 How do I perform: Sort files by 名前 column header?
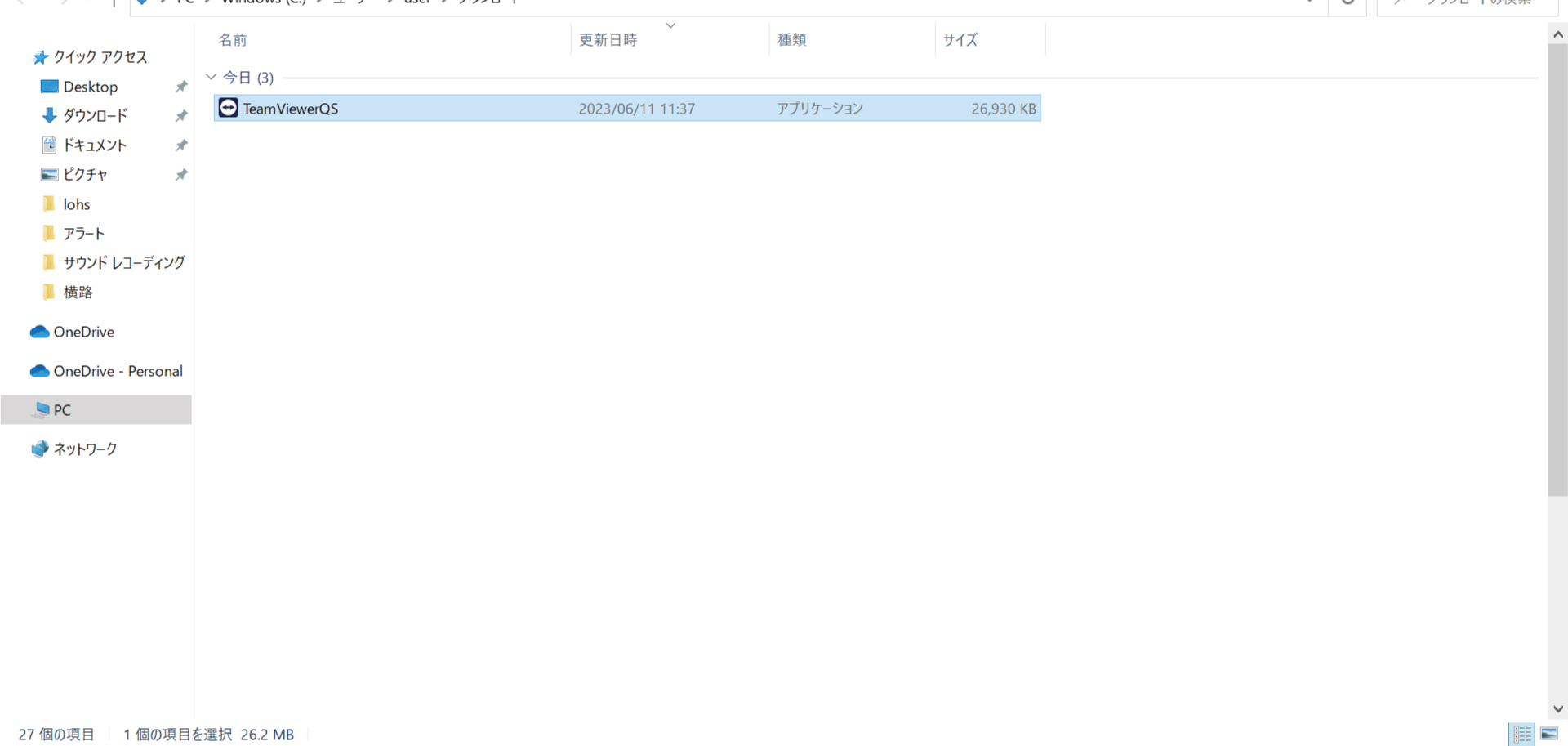[x=233, y=40]
